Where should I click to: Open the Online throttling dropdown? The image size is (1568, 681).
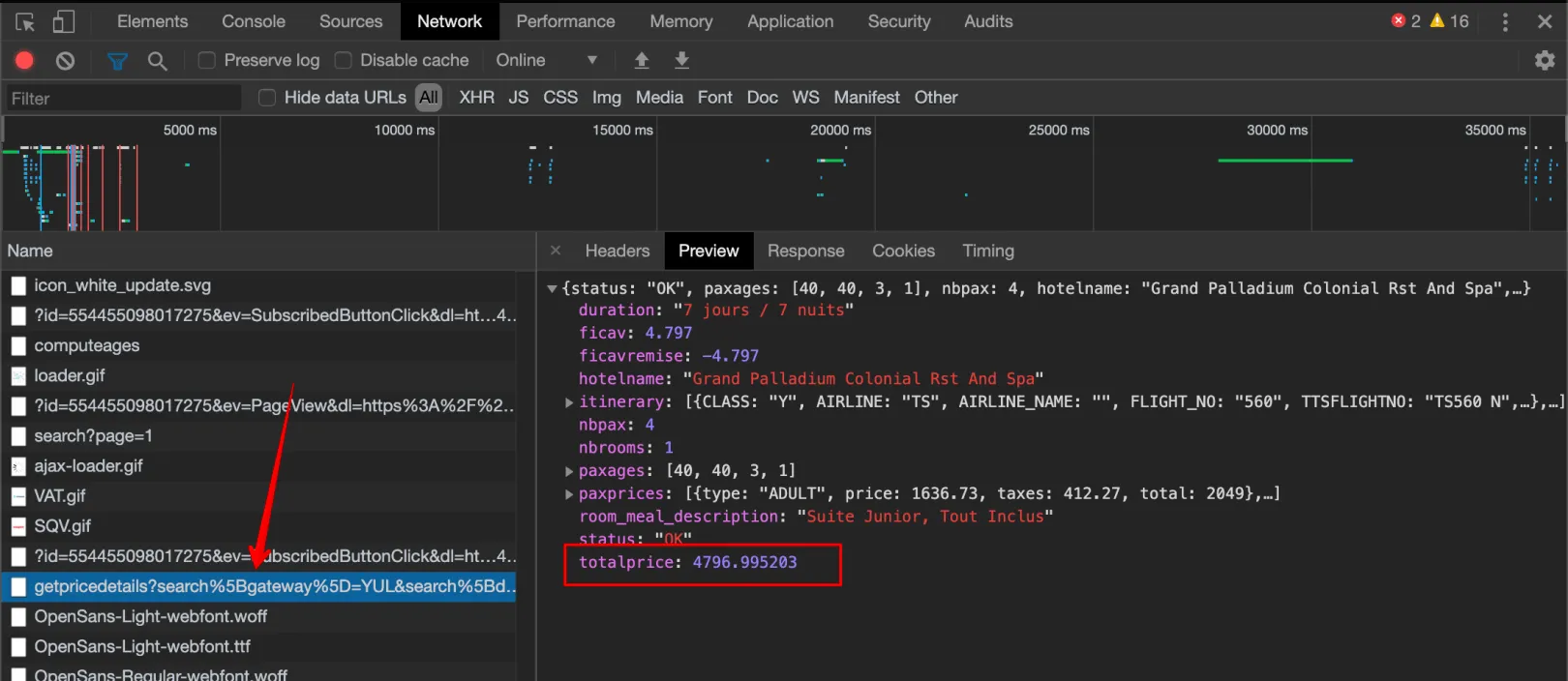[x=547, y=60]
